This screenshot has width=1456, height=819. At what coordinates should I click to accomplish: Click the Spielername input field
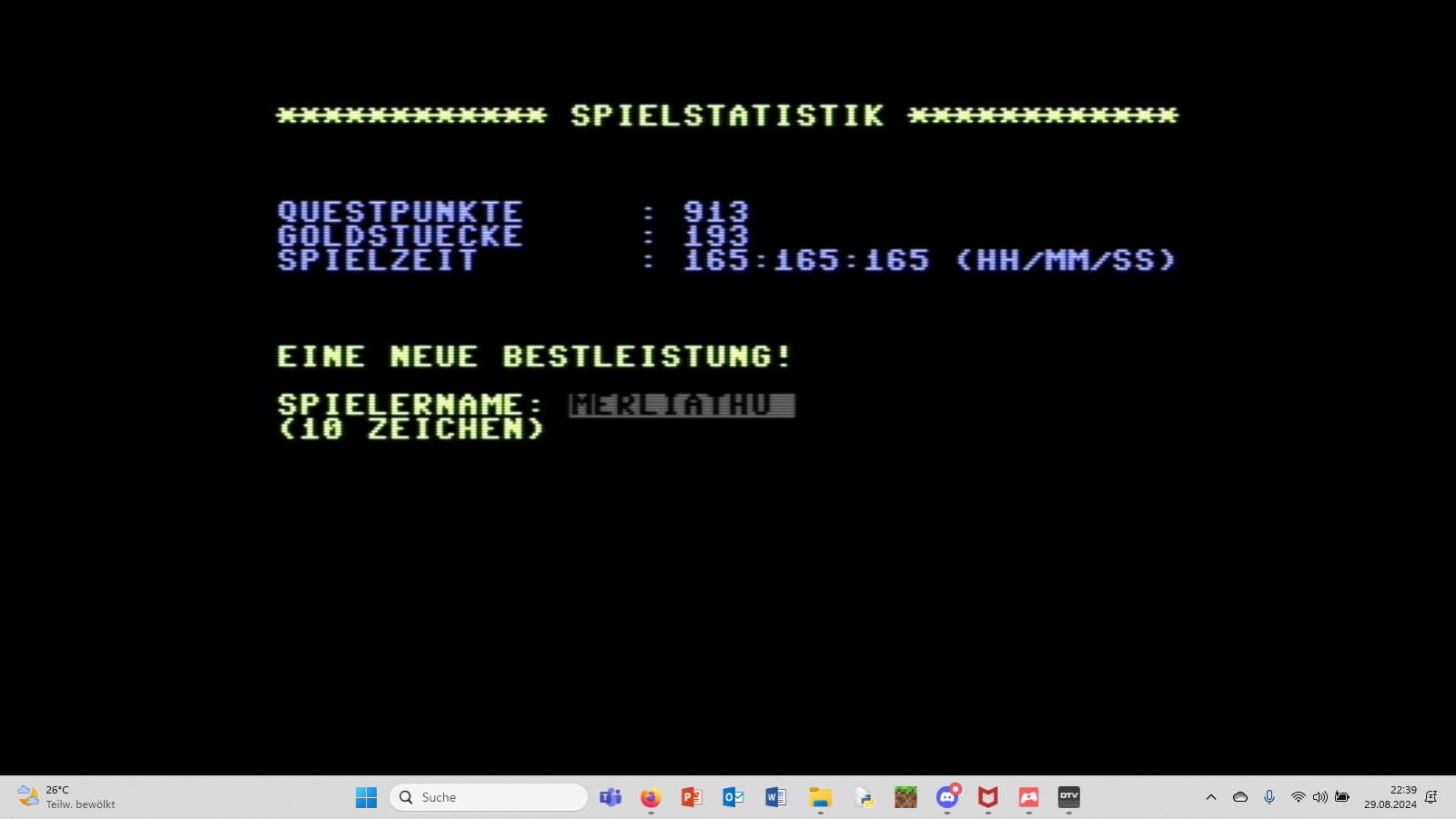(x=682, y=405)
